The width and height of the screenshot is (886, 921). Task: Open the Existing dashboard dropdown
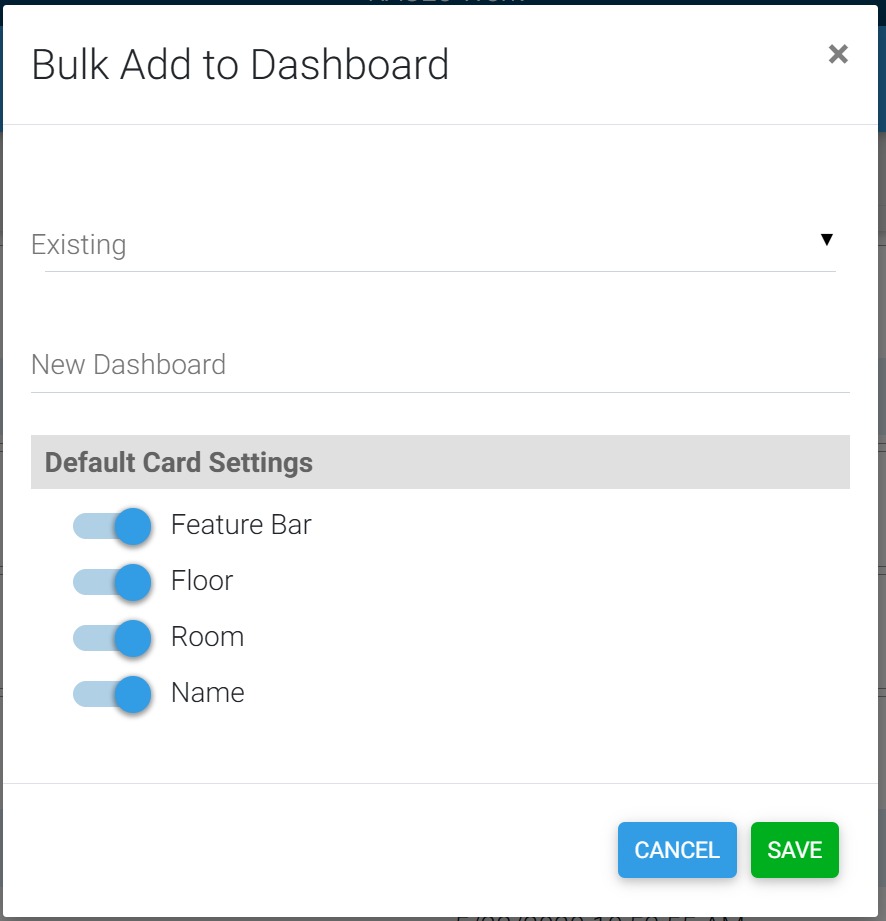tap(430, 246)
